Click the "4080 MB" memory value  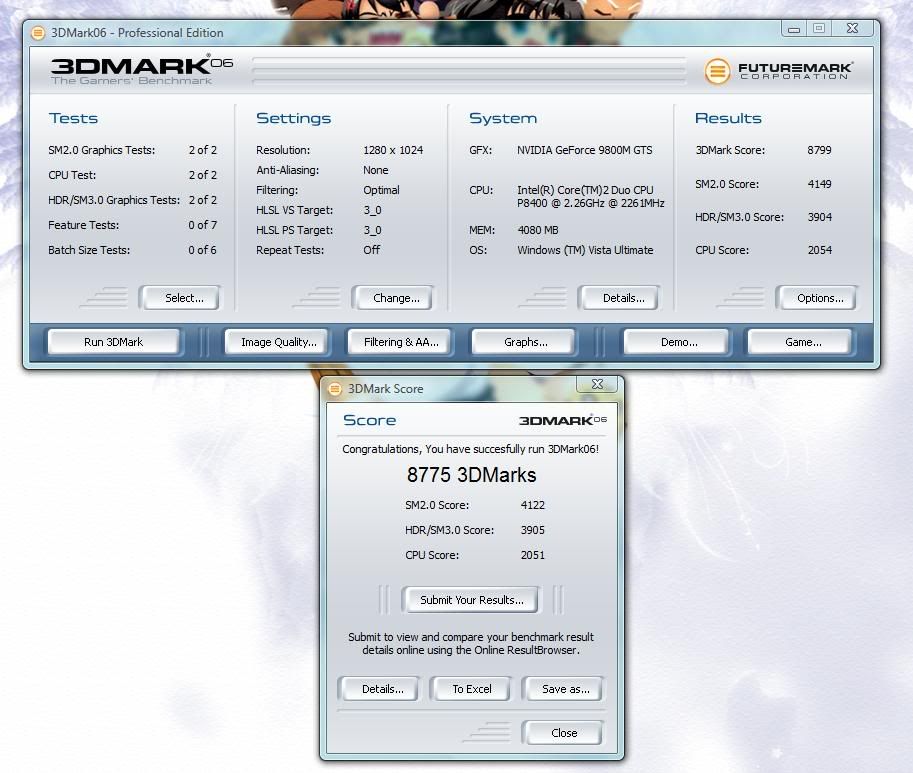point(537,231)
